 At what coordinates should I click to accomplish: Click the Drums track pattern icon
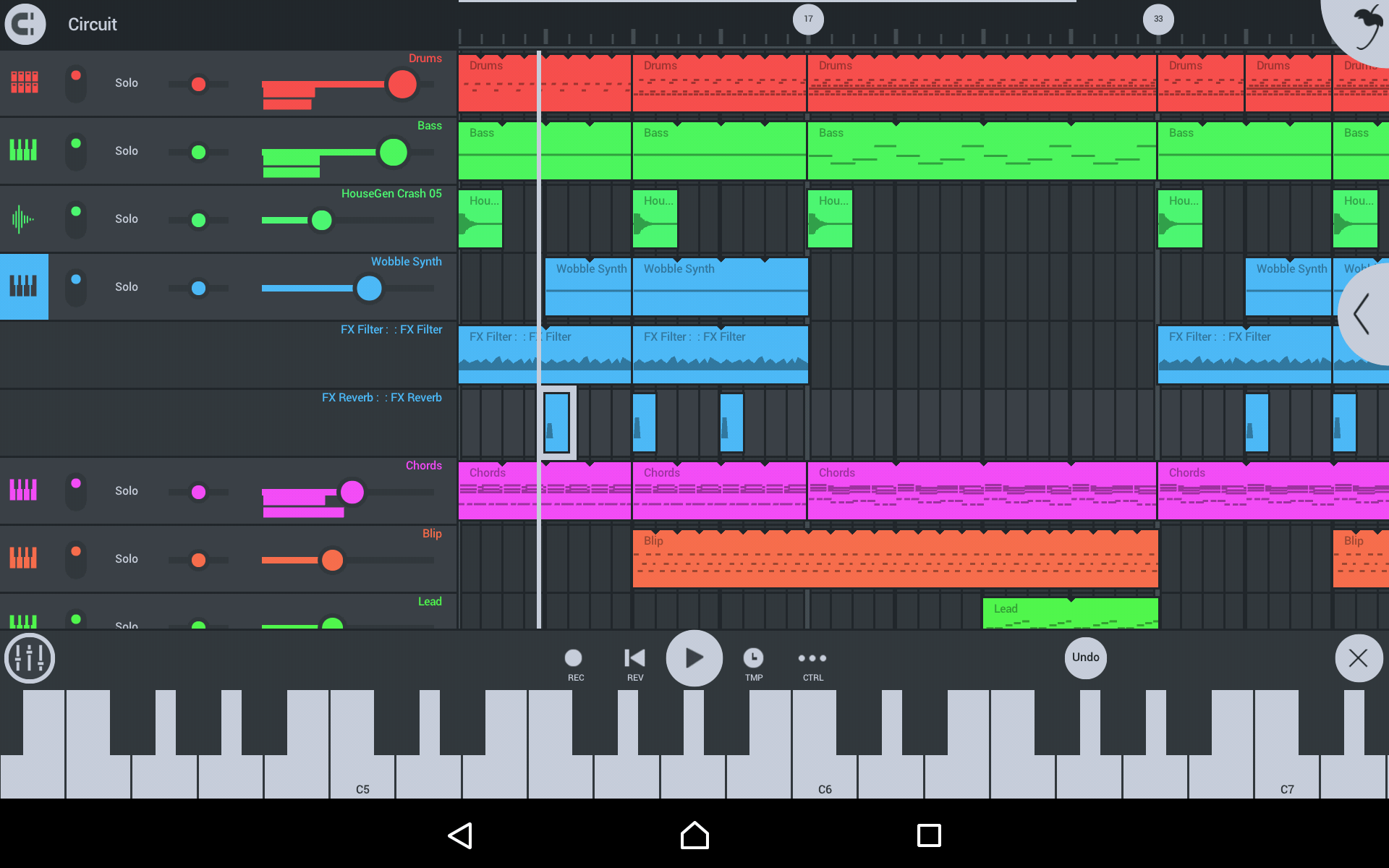[24, 82]
